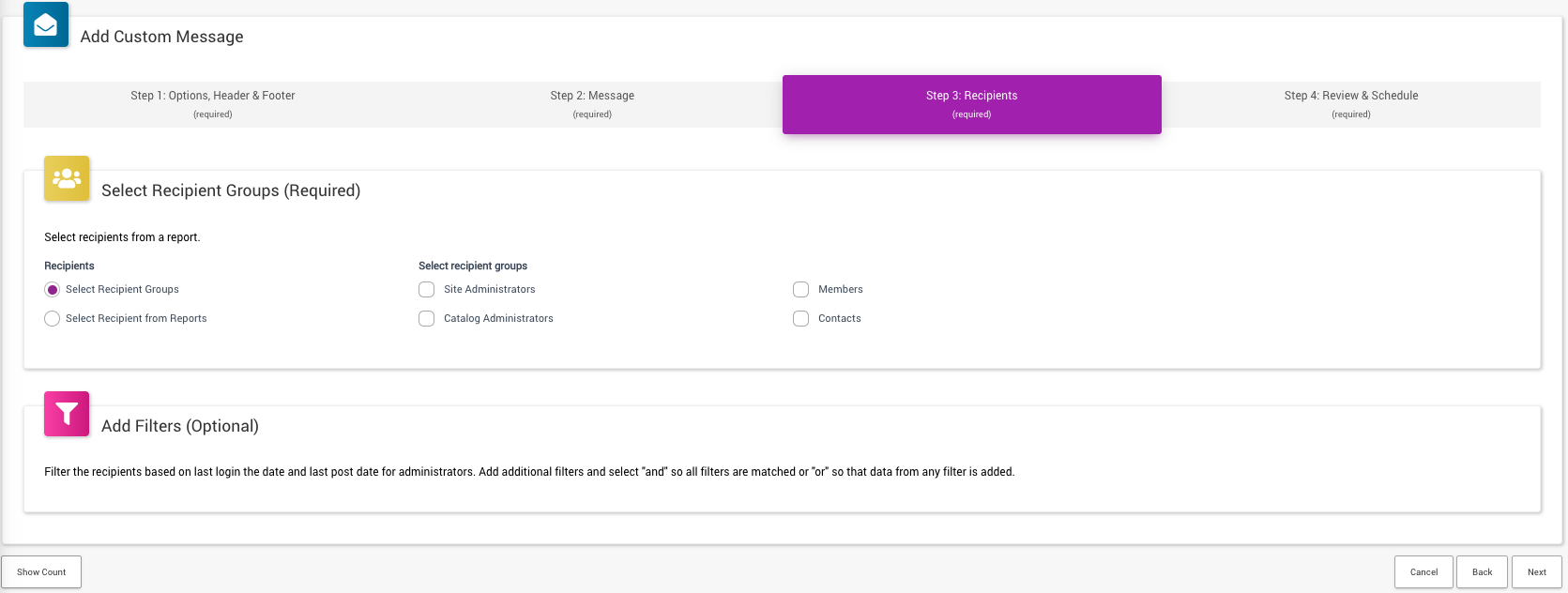Click the Add Filters (Optional) heading
Screen dimensions: 1568x593
point(180,426)
